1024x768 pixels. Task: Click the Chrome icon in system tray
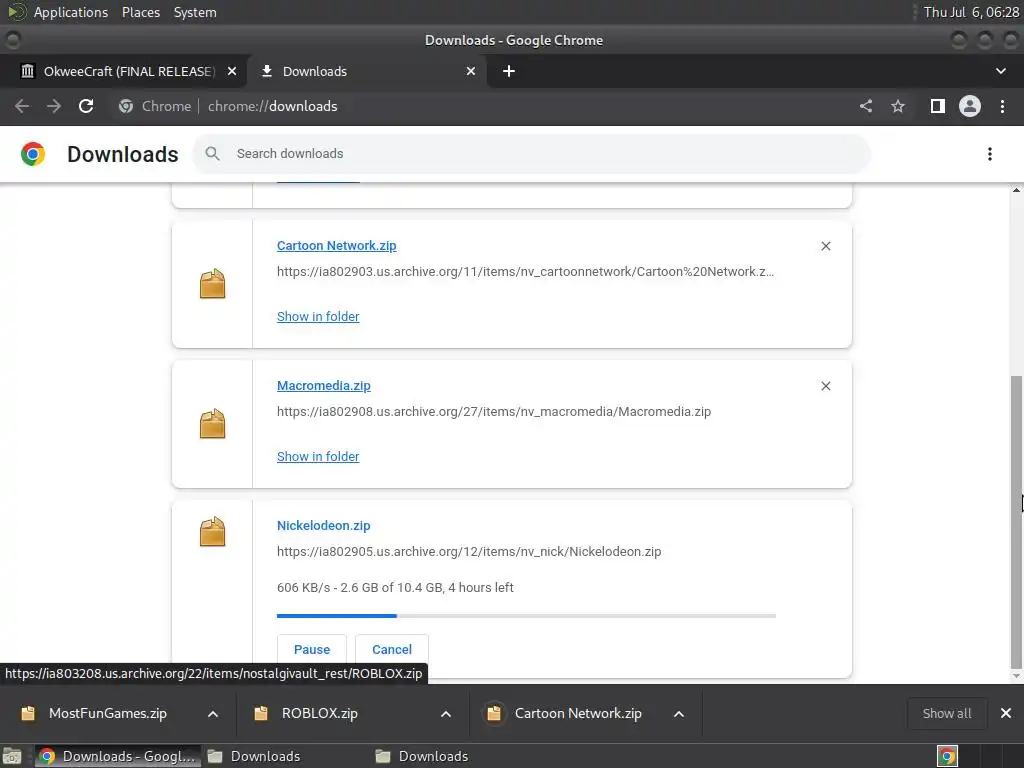[947, 756]
